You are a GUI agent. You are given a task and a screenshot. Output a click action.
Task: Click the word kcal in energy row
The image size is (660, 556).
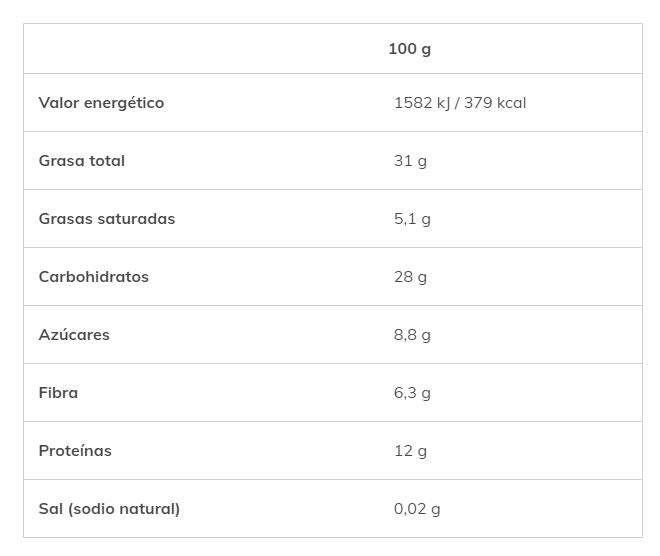[511, 103]
